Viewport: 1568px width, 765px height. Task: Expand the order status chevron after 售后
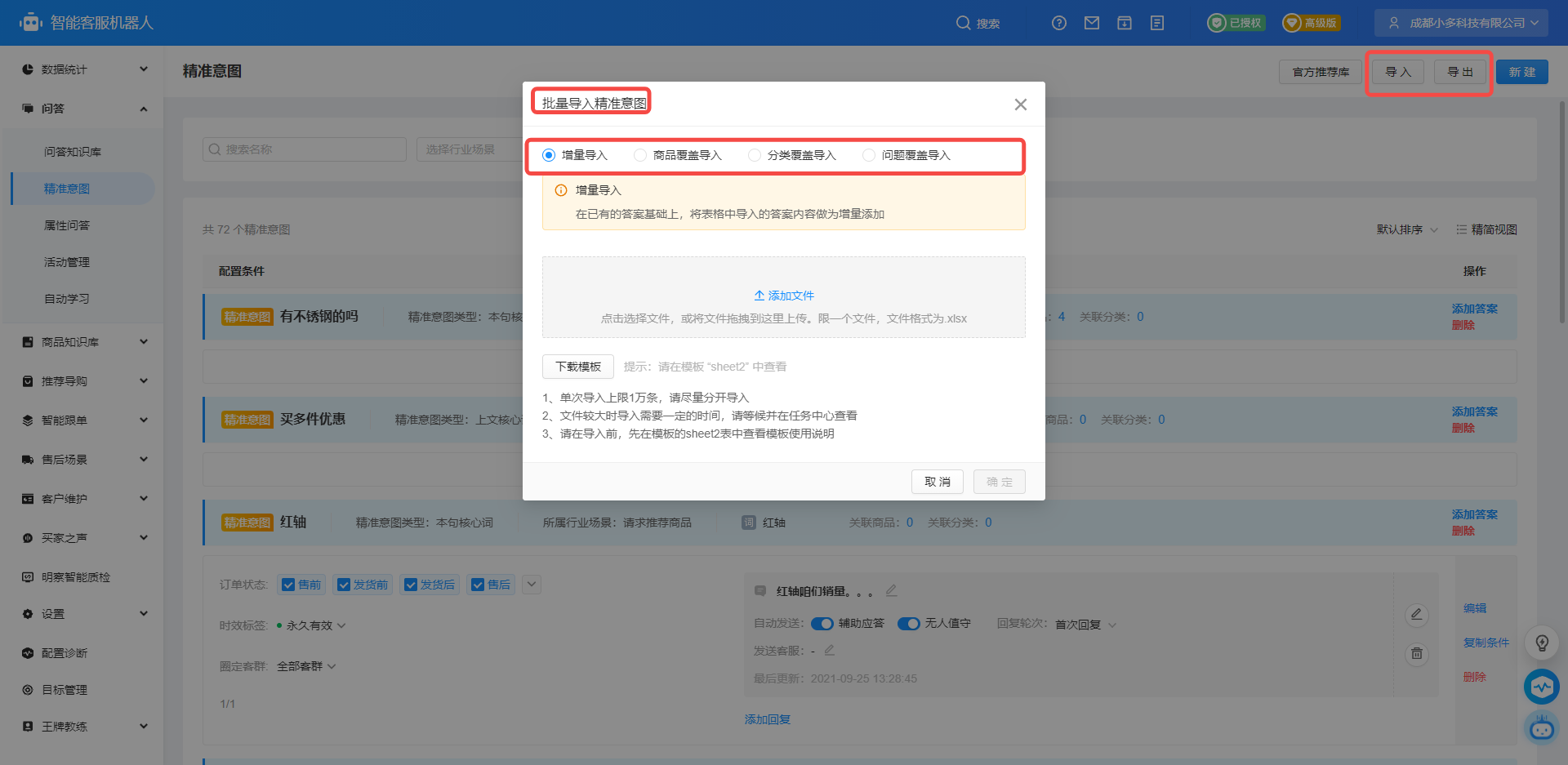click(532, 585)
